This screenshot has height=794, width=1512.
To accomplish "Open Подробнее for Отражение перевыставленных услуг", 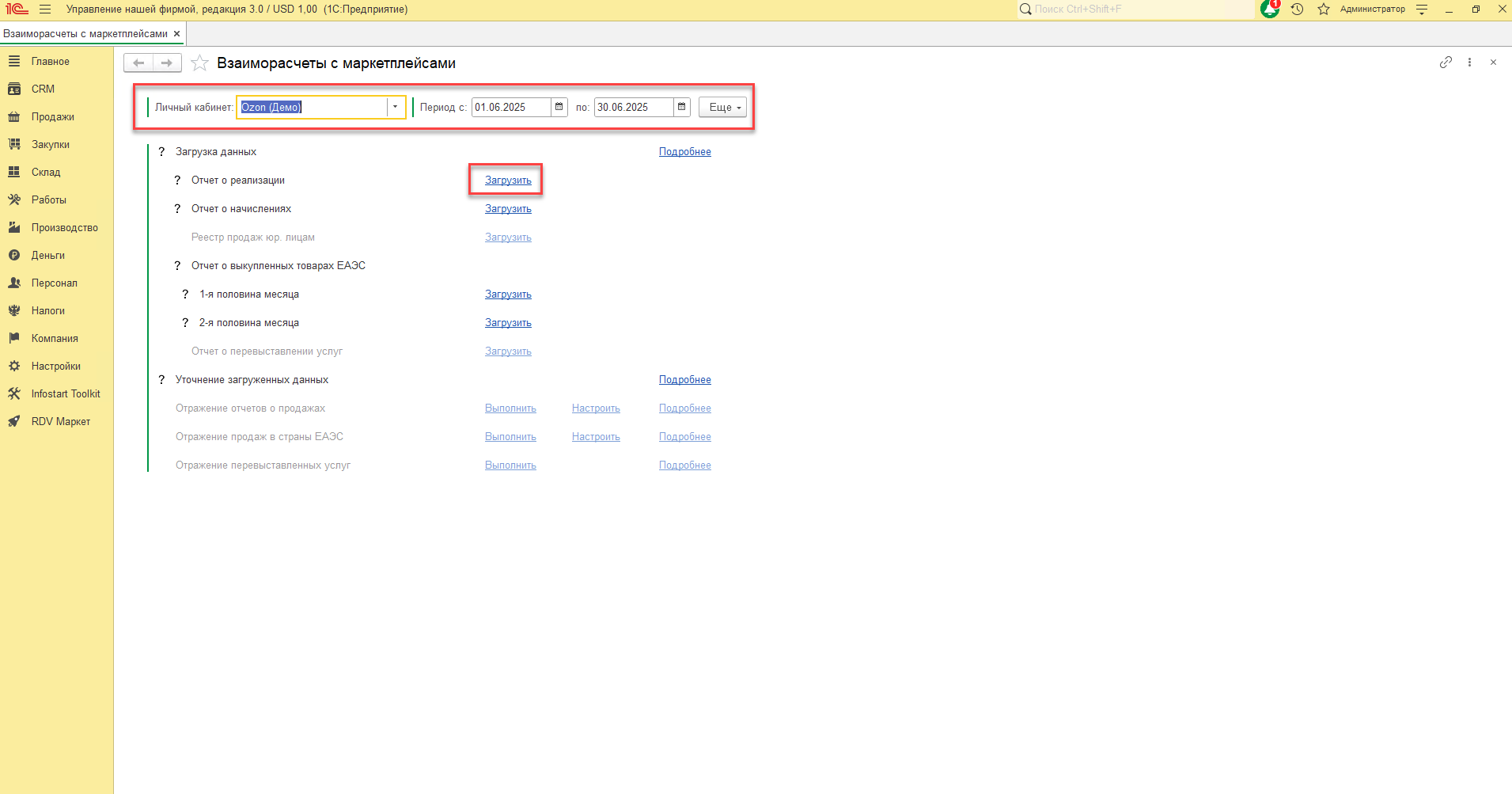I will point(685,465).
